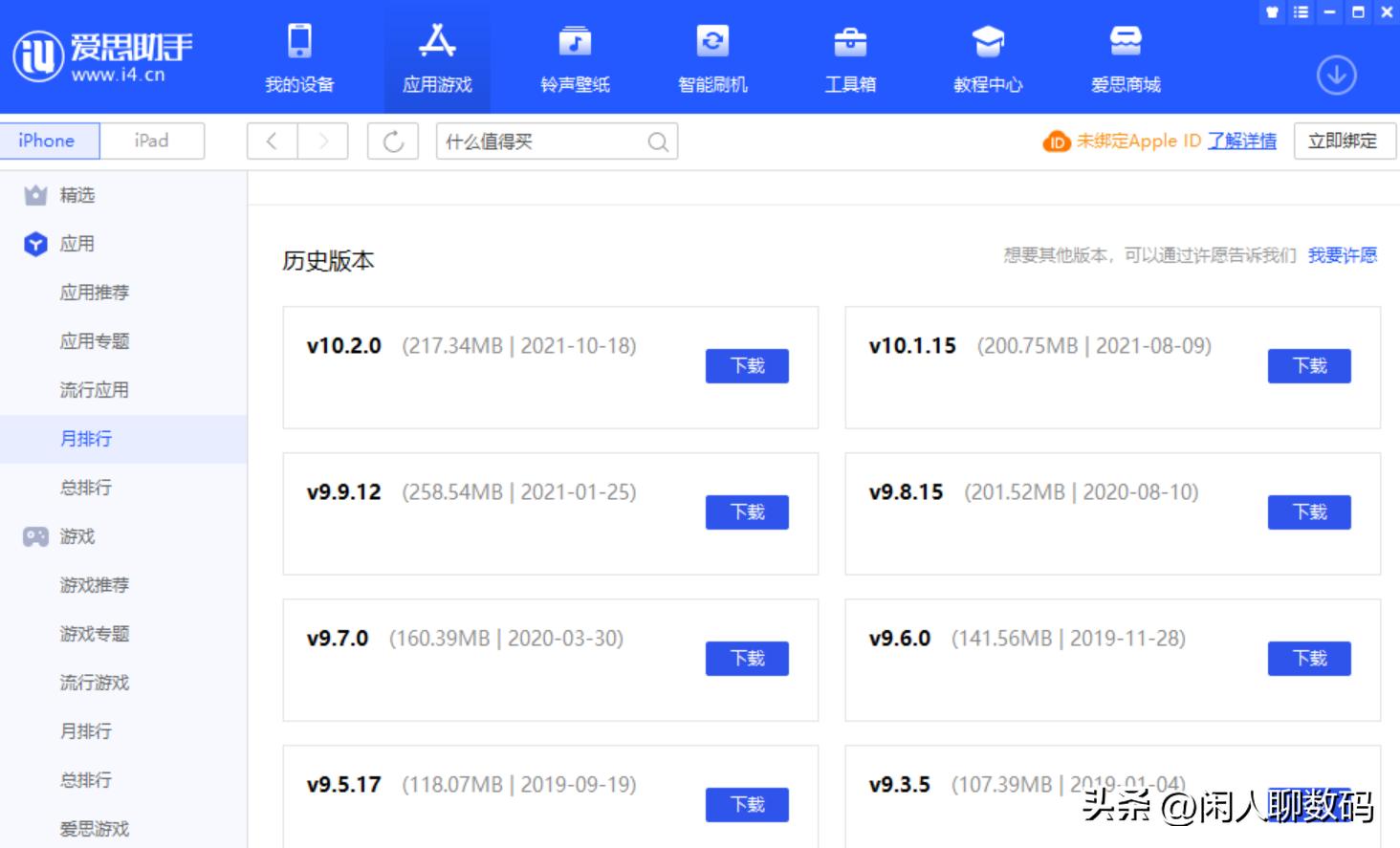This screenshot has width=1400, height=848.
Task: Visit the 爱思商城 store
Action: click(x=1125, y=57)
